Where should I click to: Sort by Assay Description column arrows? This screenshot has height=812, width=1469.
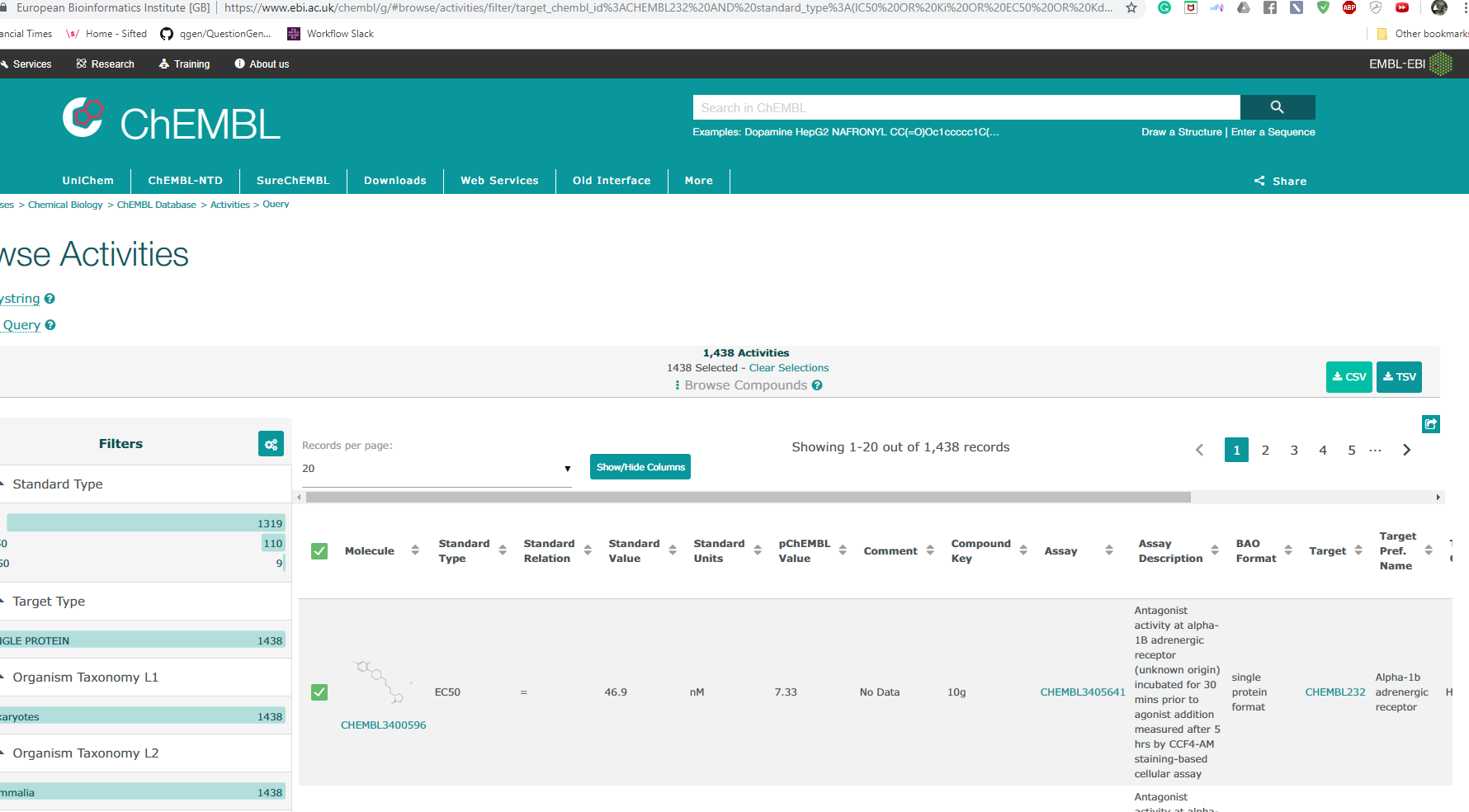pyautogui.click(x=1215, y=550)
